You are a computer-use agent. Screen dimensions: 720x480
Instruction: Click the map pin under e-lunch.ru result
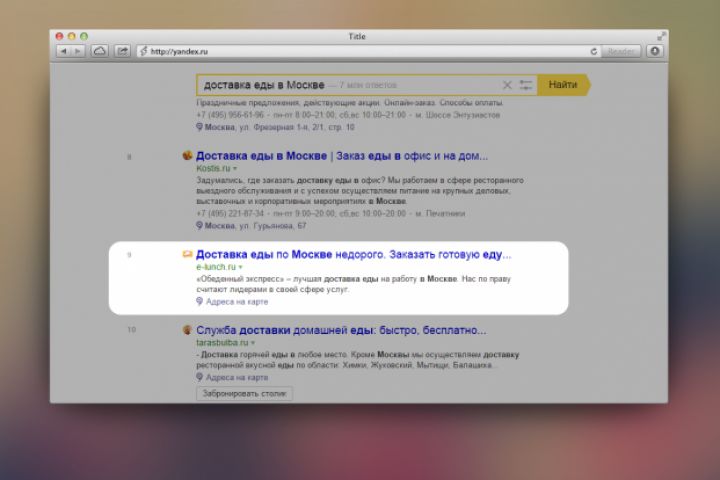pyautogui.click(x=199, y=301)
